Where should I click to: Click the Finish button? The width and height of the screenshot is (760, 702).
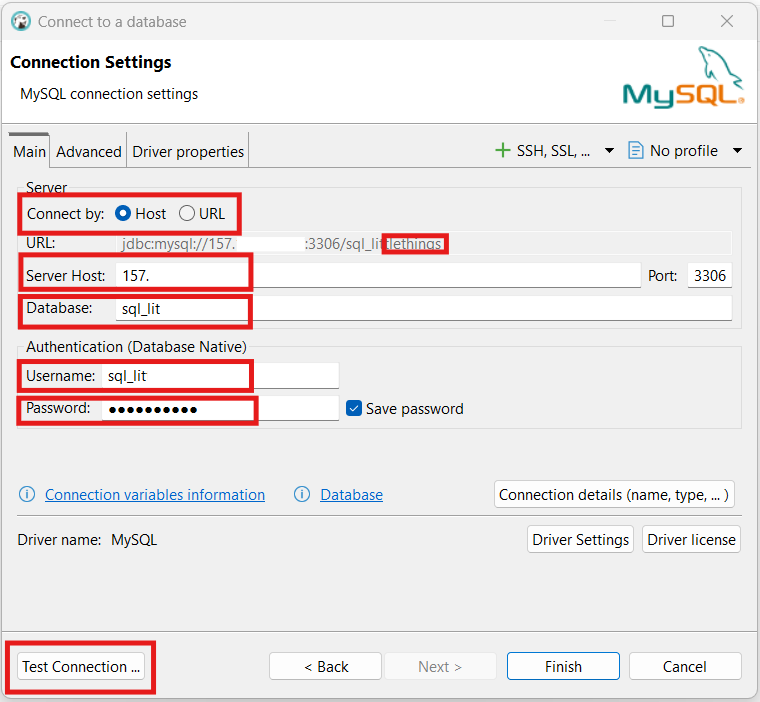point(563,667)
